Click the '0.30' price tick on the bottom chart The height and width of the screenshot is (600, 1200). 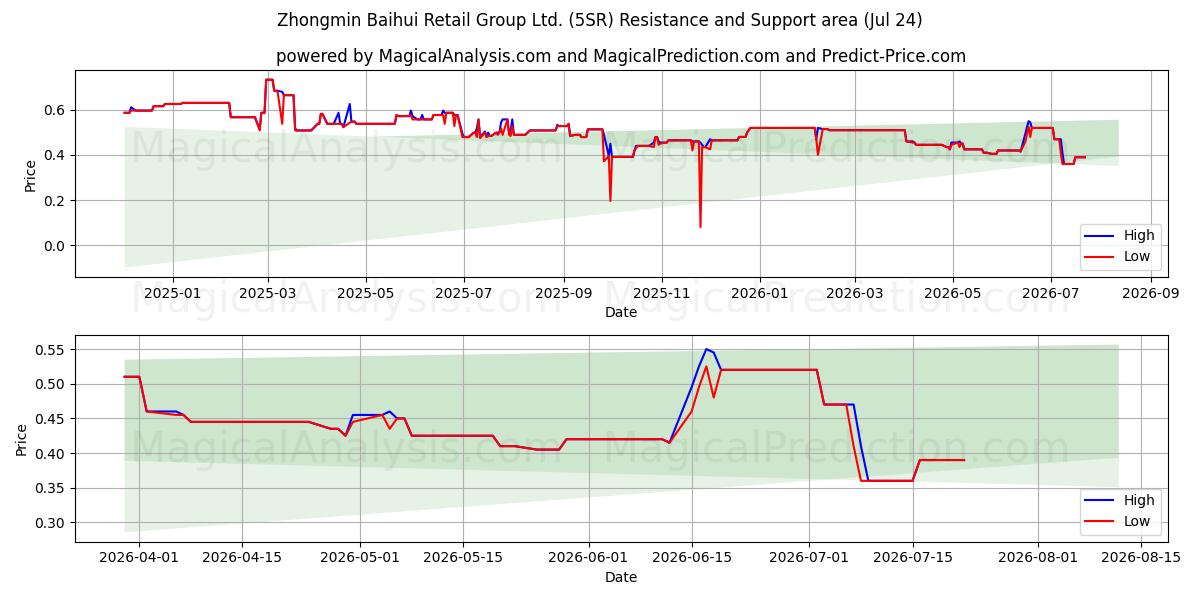coord(52,523)
